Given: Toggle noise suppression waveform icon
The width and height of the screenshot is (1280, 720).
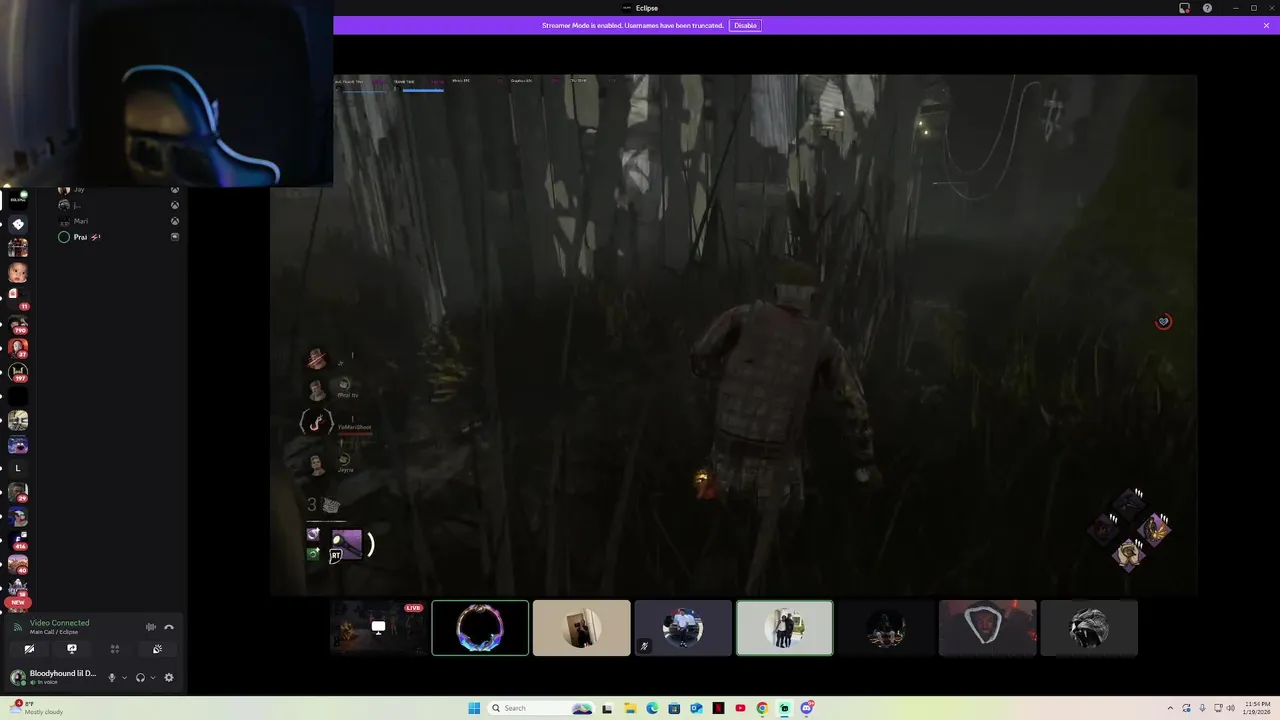Looking at the screenshot, I should coord(151,627).
